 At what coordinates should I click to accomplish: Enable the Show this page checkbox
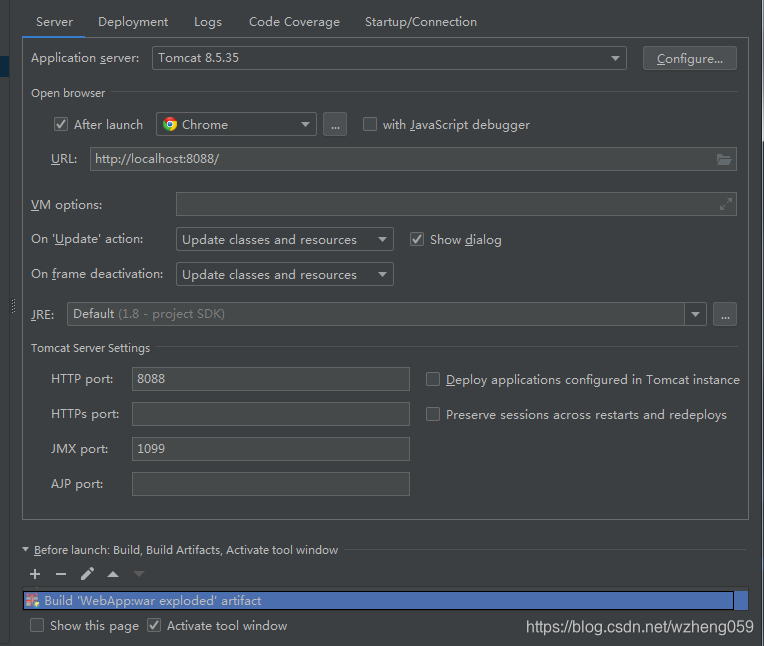(x=37, y=625)
